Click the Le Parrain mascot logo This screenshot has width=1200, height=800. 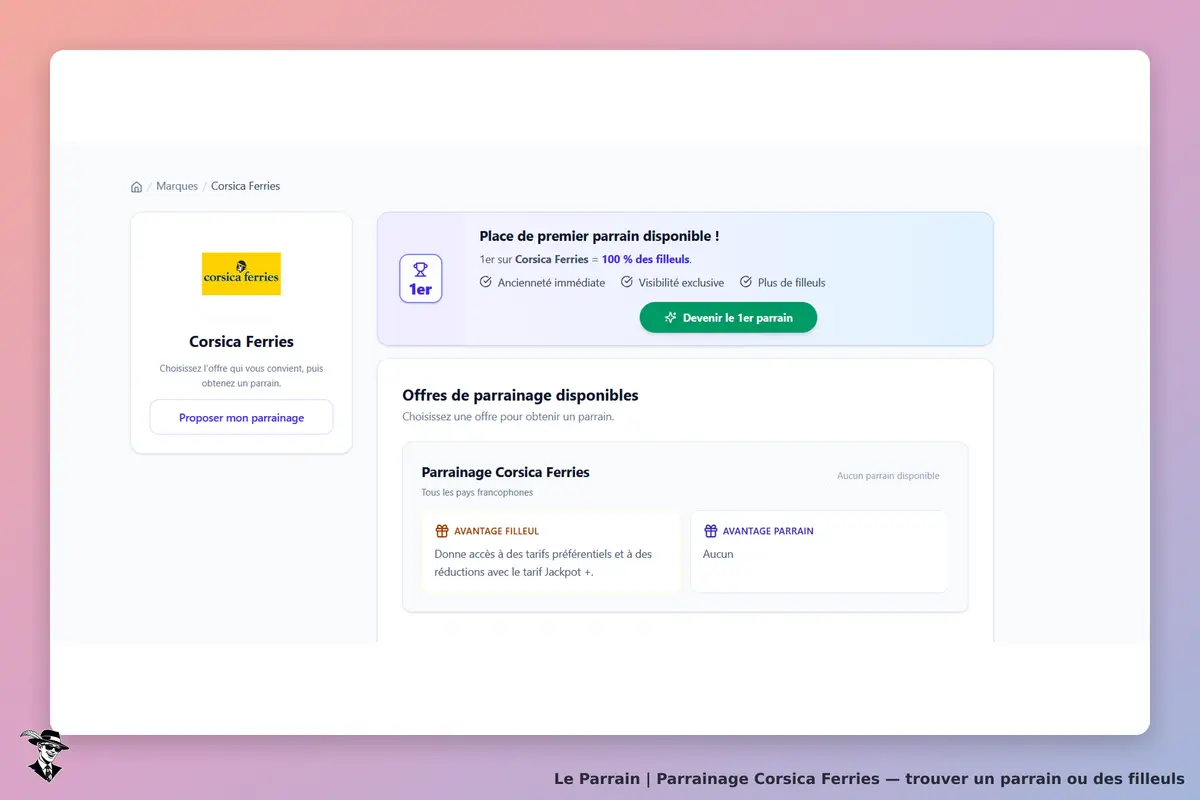(x=44, y=755)
